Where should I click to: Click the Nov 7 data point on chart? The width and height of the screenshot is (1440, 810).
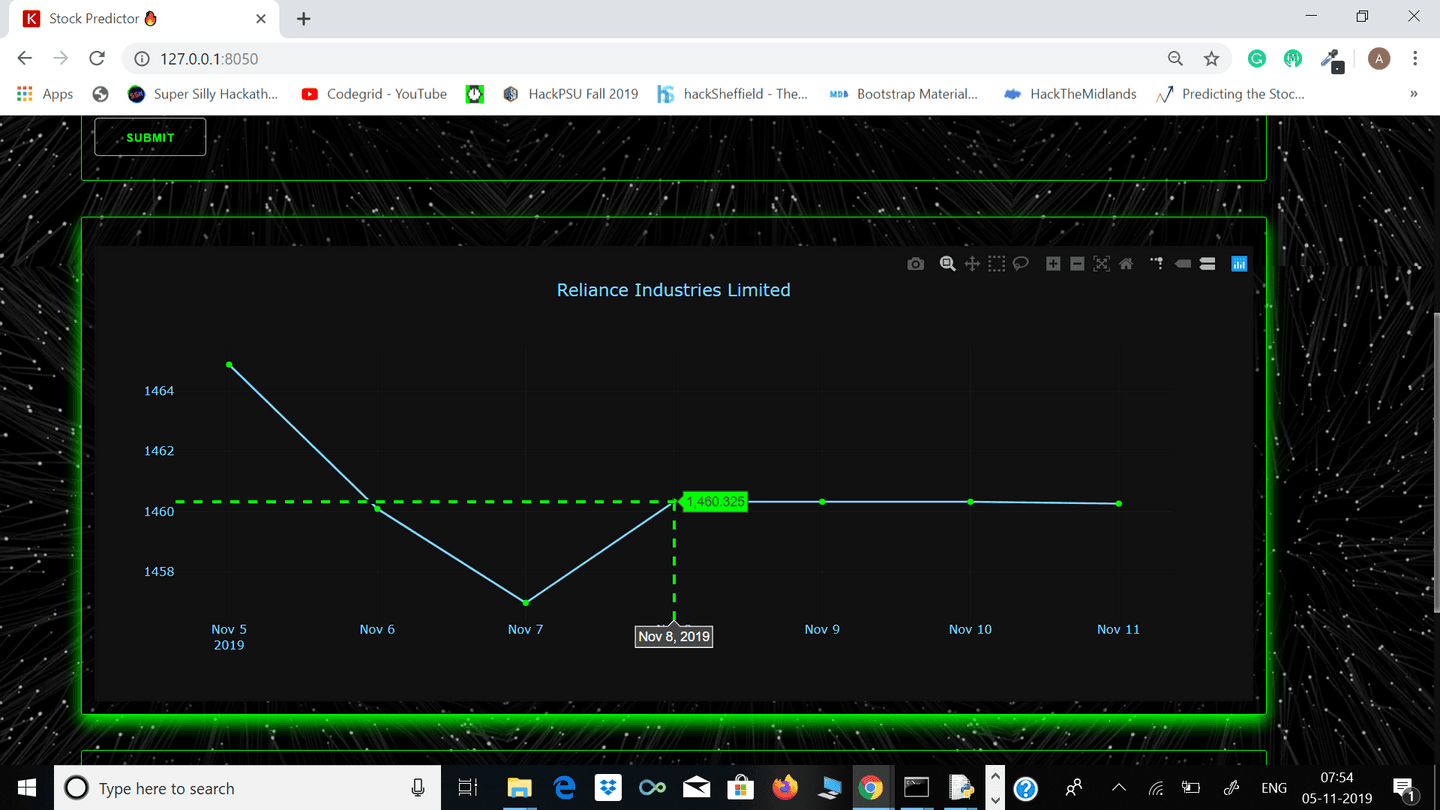pyautogui.click(x=526, y=602)
